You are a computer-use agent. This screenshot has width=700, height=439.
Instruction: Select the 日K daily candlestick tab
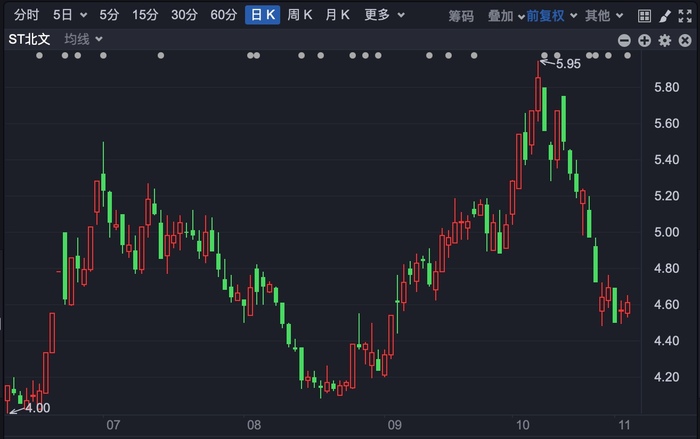pos(262,15)
